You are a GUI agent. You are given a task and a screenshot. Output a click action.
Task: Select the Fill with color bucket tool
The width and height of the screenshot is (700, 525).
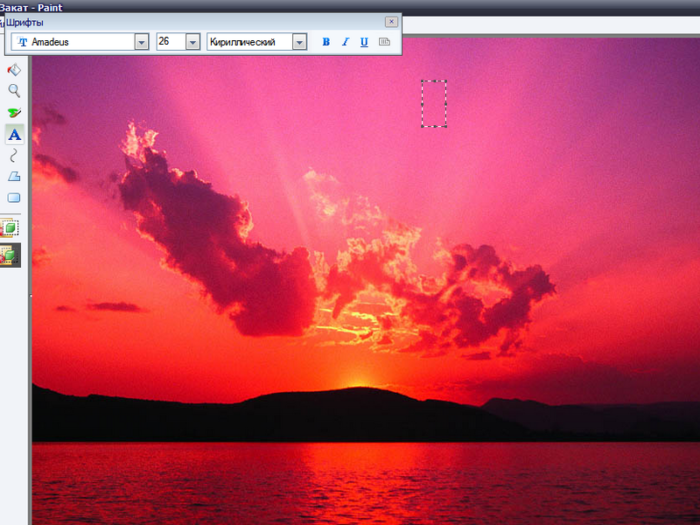click(14, 70)
